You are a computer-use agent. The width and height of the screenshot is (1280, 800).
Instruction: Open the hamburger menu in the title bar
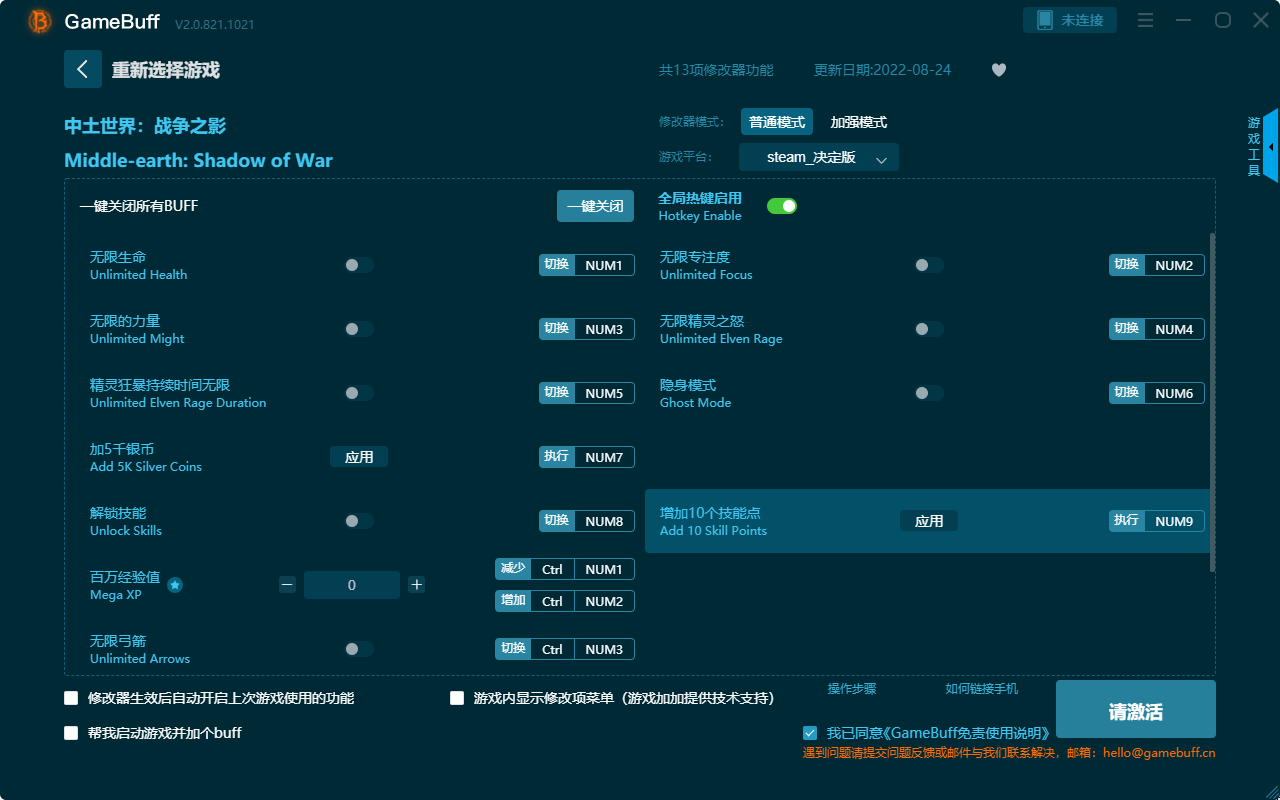pyautogui.click(x=1145, y=19)
